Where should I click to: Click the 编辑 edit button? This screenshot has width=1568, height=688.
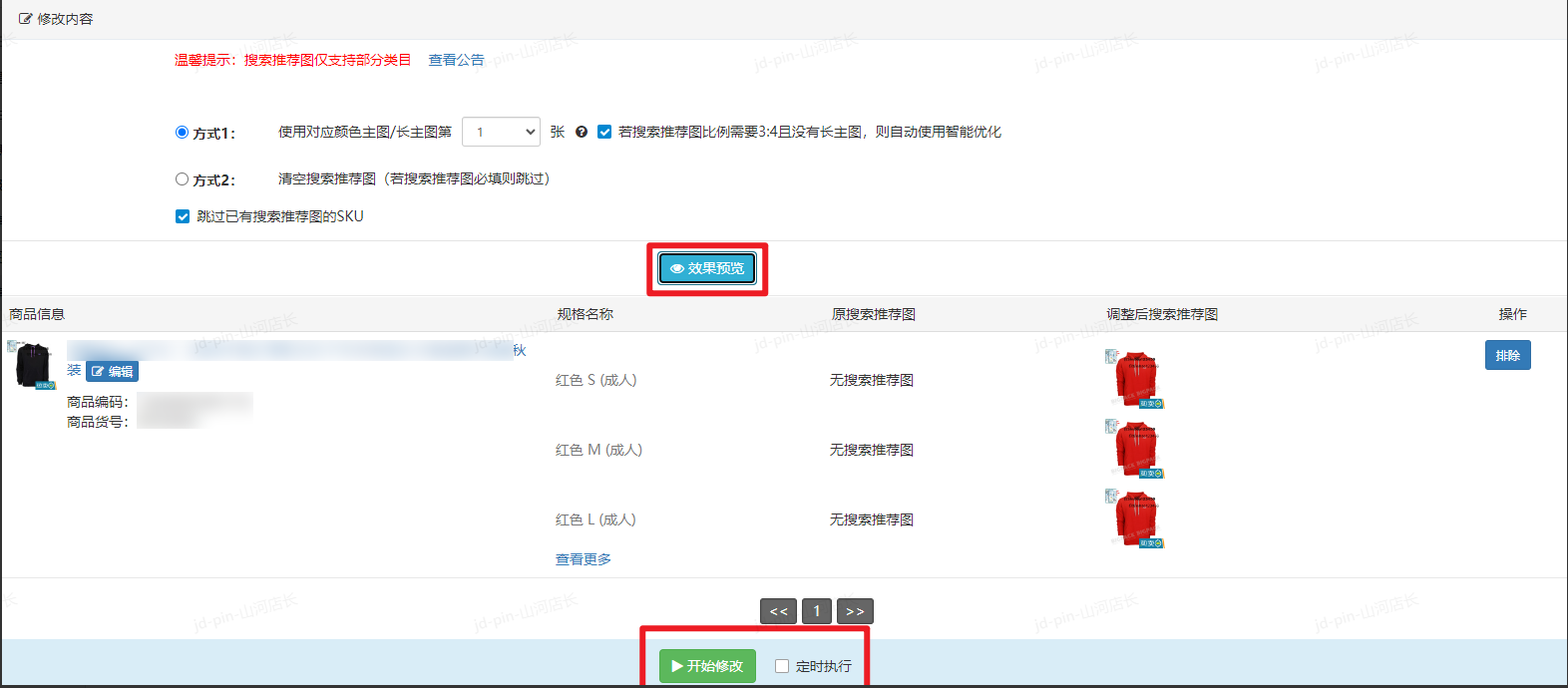coord(113,372)
